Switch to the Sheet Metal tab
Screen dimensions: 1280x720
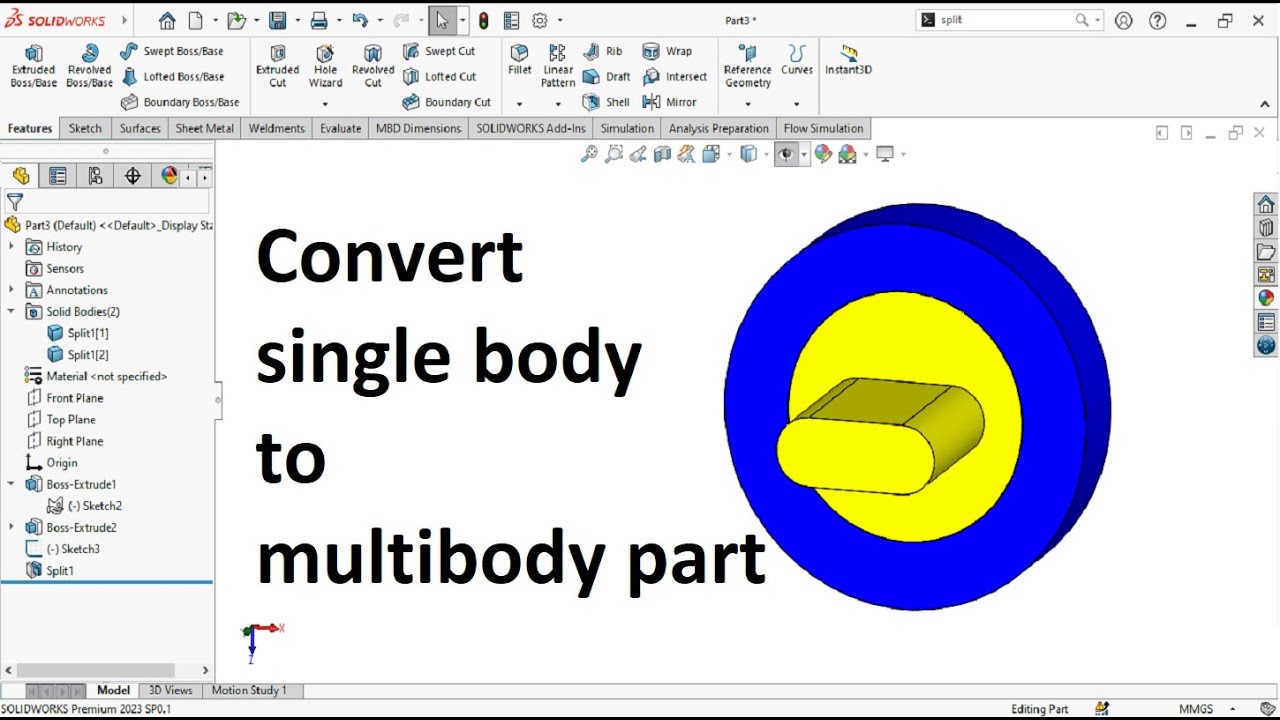[x=204, y=128]
